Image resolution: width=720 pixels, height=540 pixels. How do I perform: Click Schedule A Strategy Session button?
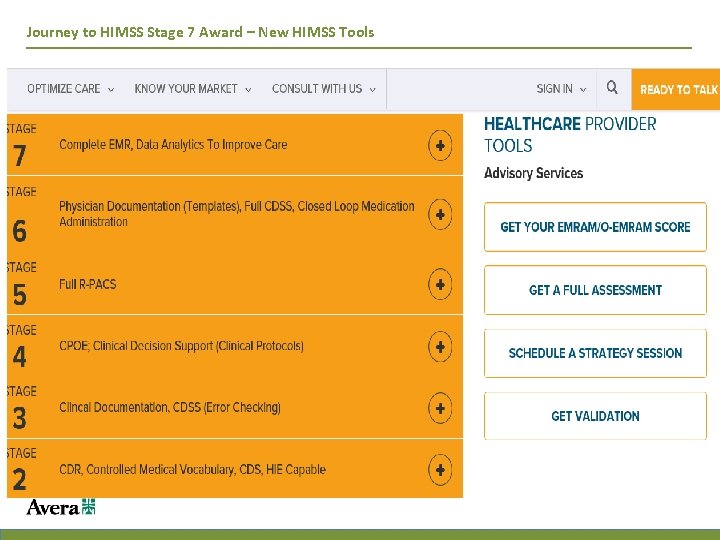(595, 353)
